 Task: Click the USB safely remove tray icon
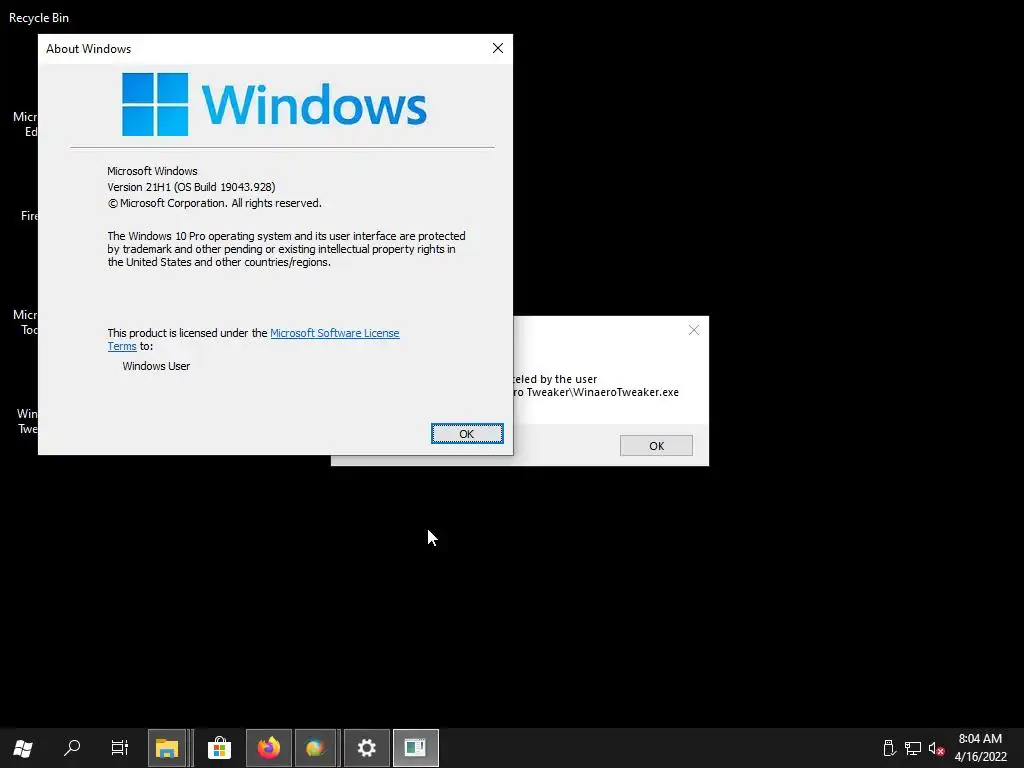(888, 748)
